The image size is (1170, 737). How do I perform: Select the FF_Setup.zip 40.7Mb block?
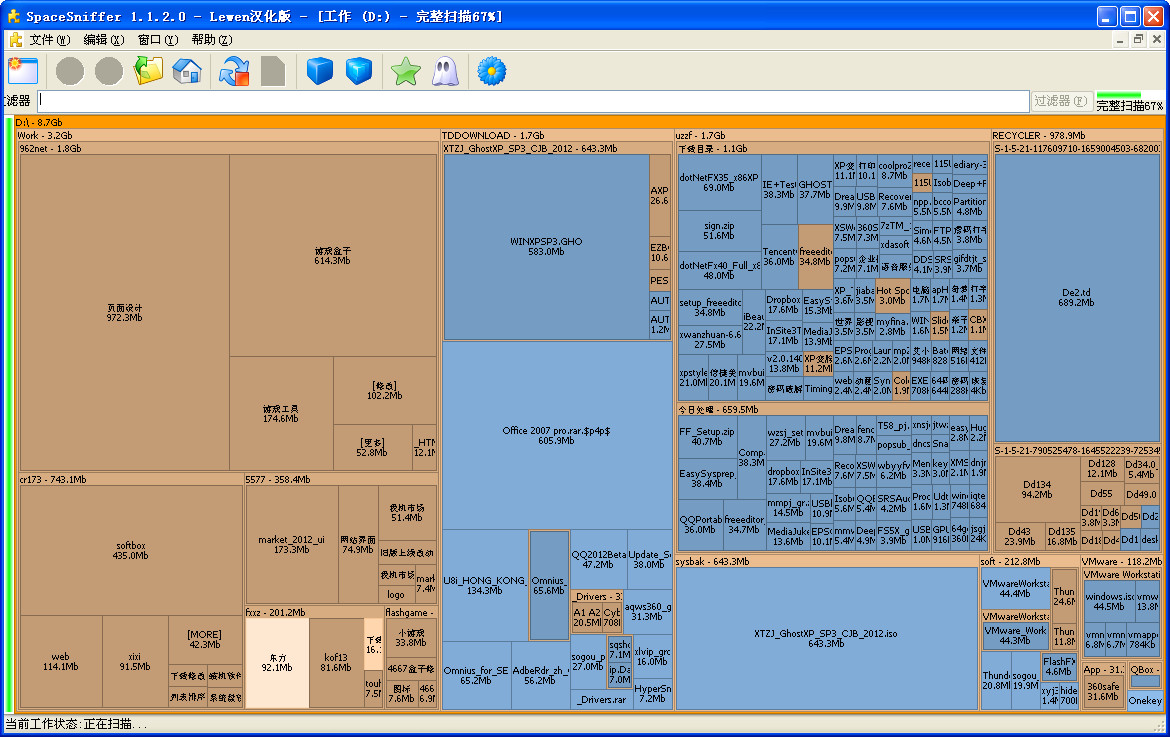[x=707, y=436]
